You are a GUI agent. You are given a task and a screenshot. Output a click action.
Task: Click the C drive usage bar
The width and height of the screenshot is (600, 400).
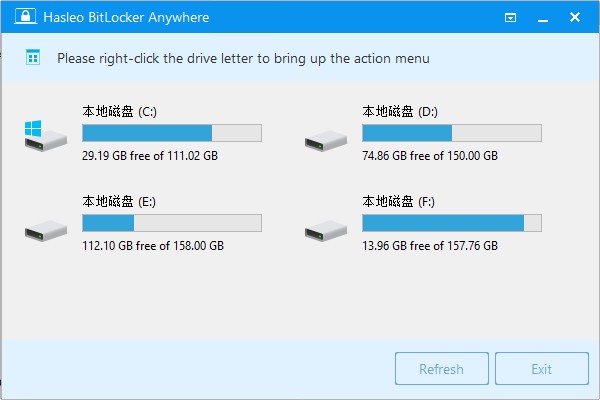pos(171,133)
